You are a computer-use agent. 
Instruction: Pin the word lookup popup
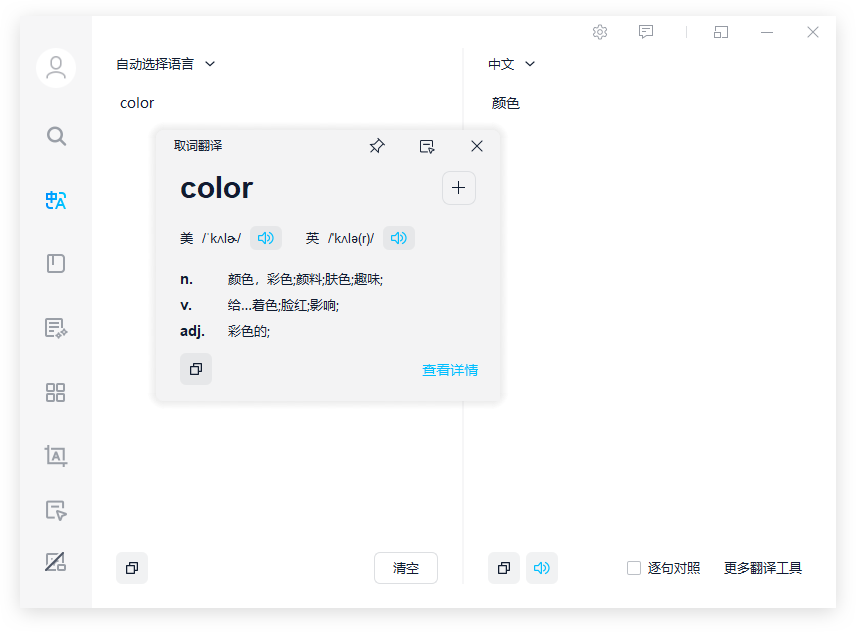coord(377,146)
